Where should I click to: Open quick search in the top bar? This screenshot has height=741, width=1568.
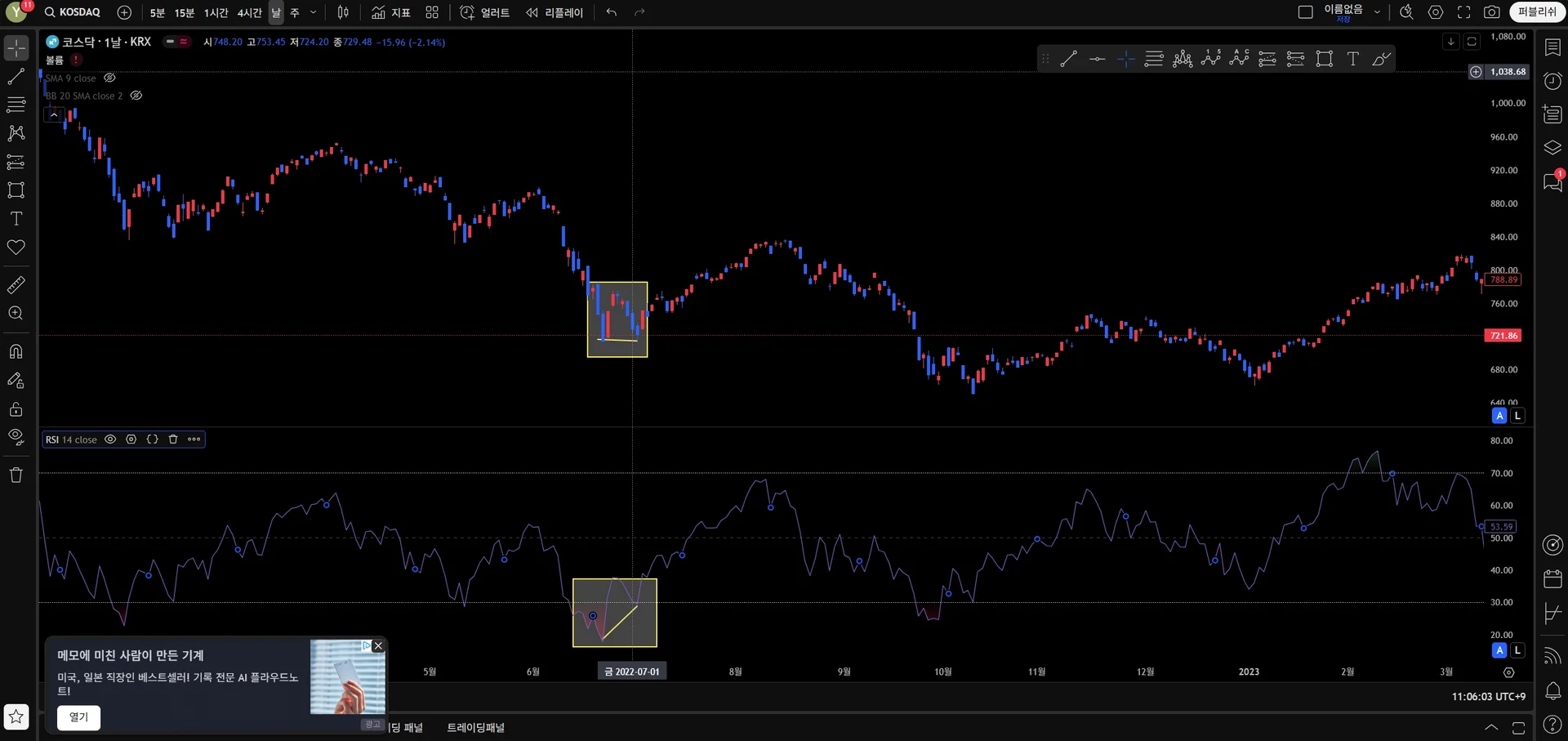coord(1406,12)
